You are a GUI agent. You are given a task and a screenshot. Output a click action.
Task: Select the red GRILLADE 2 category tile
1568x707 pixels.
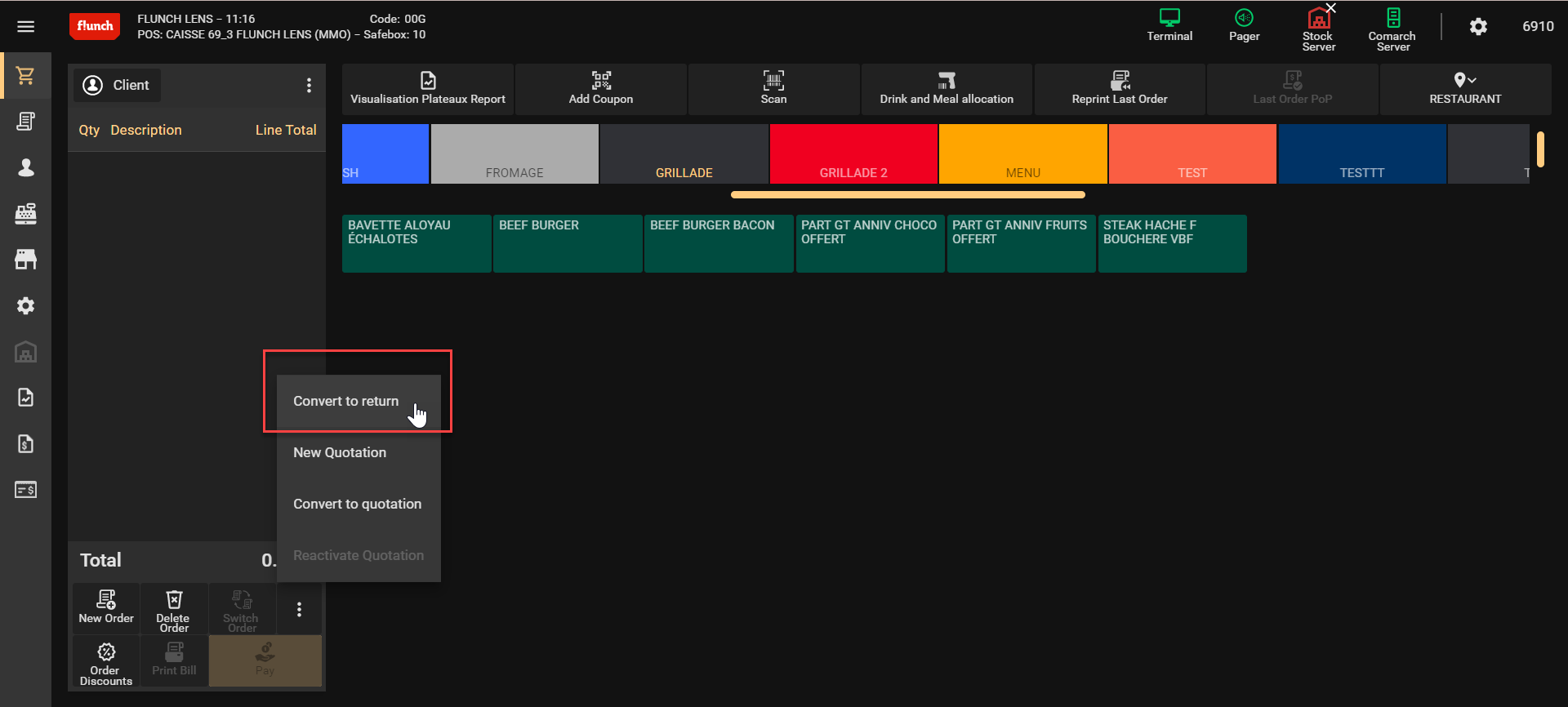pos(853,154)
